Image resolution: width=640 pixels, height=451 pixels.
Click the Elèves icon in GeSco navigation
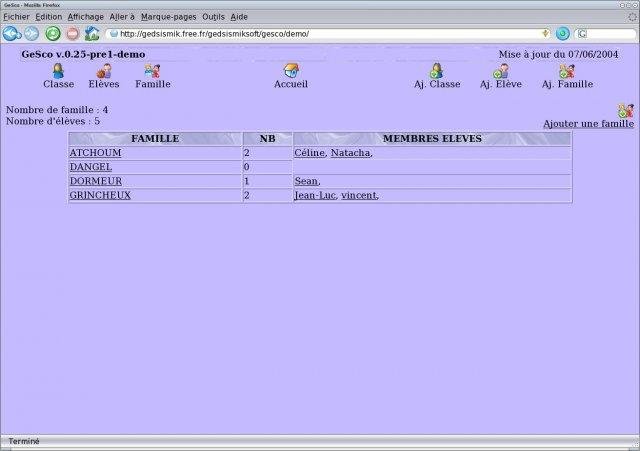104,71
